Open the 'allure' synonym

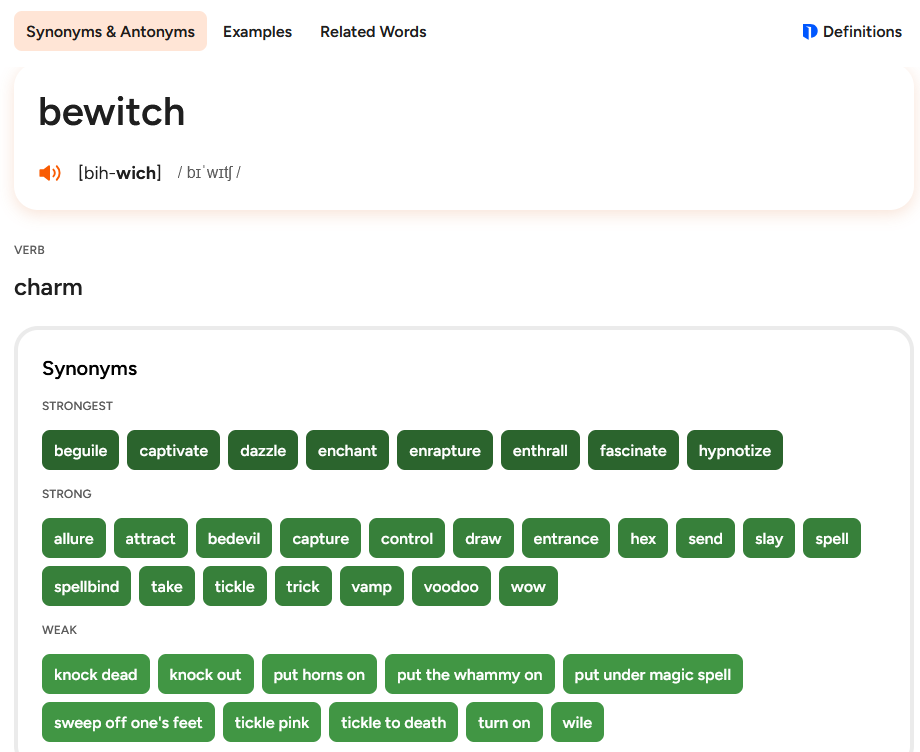coord(74,539)
